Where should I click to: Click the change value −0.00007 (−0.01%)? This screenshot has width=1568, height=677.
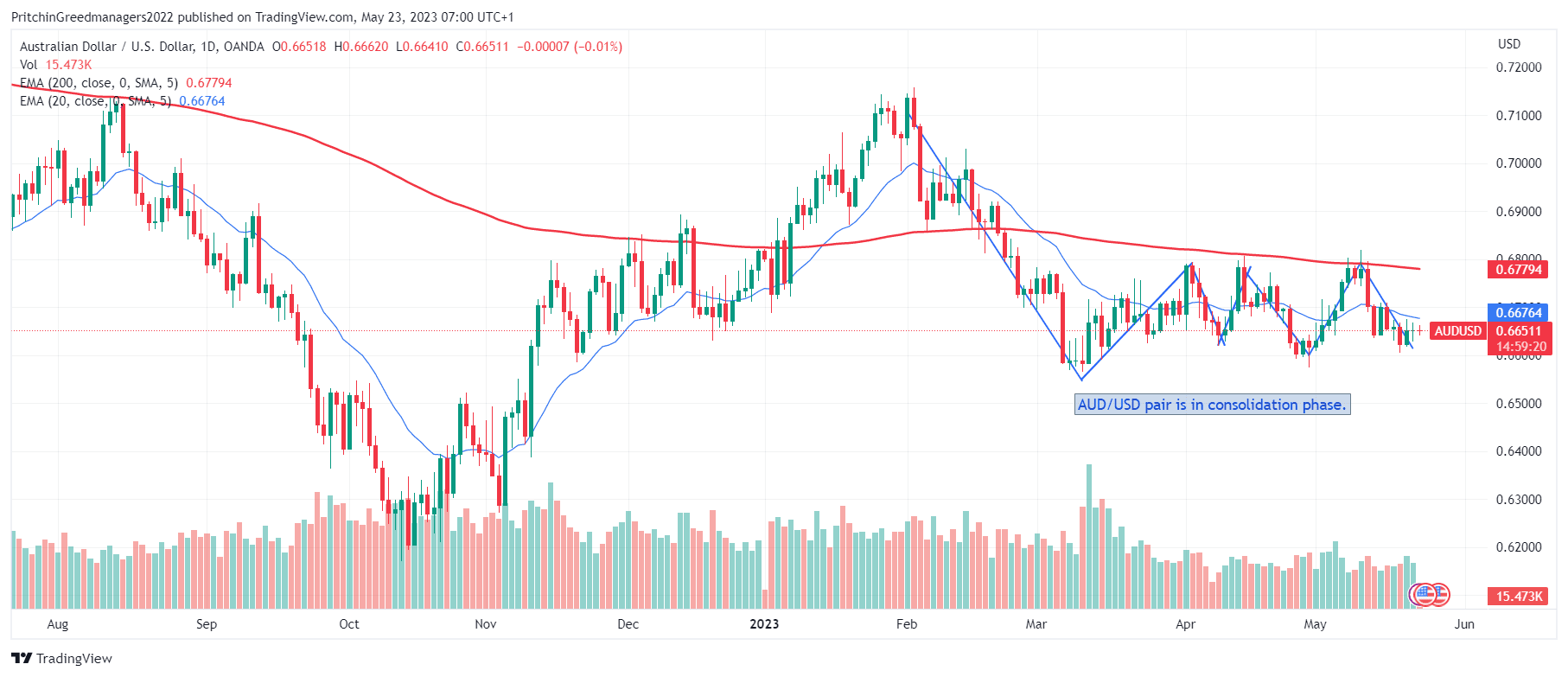570,47
